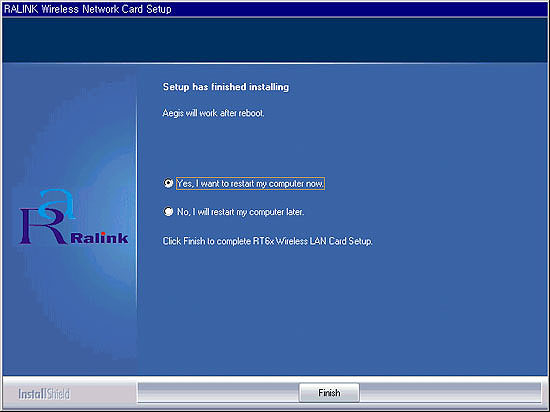The image size is (550, 412).
Task: Click the RALINK Wireless Network Card Setup title bar
Action: click(x=275, y=9)
